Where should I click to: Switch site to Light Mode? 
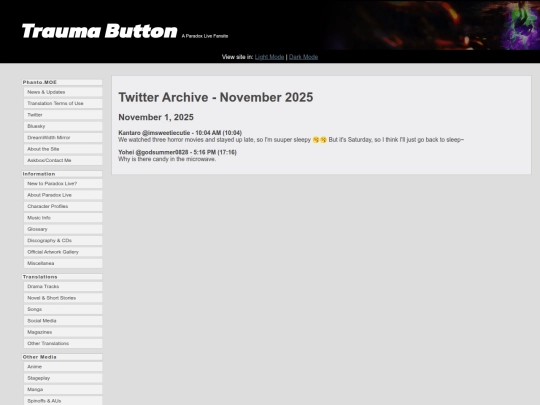269,57
